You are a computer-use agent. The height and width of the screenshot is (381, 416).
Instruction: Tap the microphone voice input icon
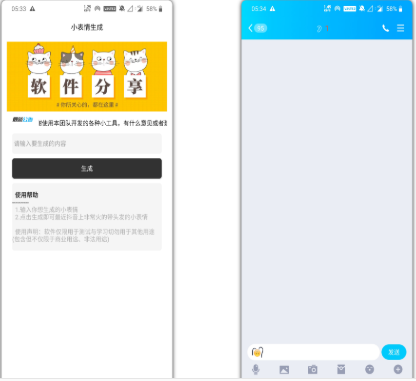coord(256,369)
